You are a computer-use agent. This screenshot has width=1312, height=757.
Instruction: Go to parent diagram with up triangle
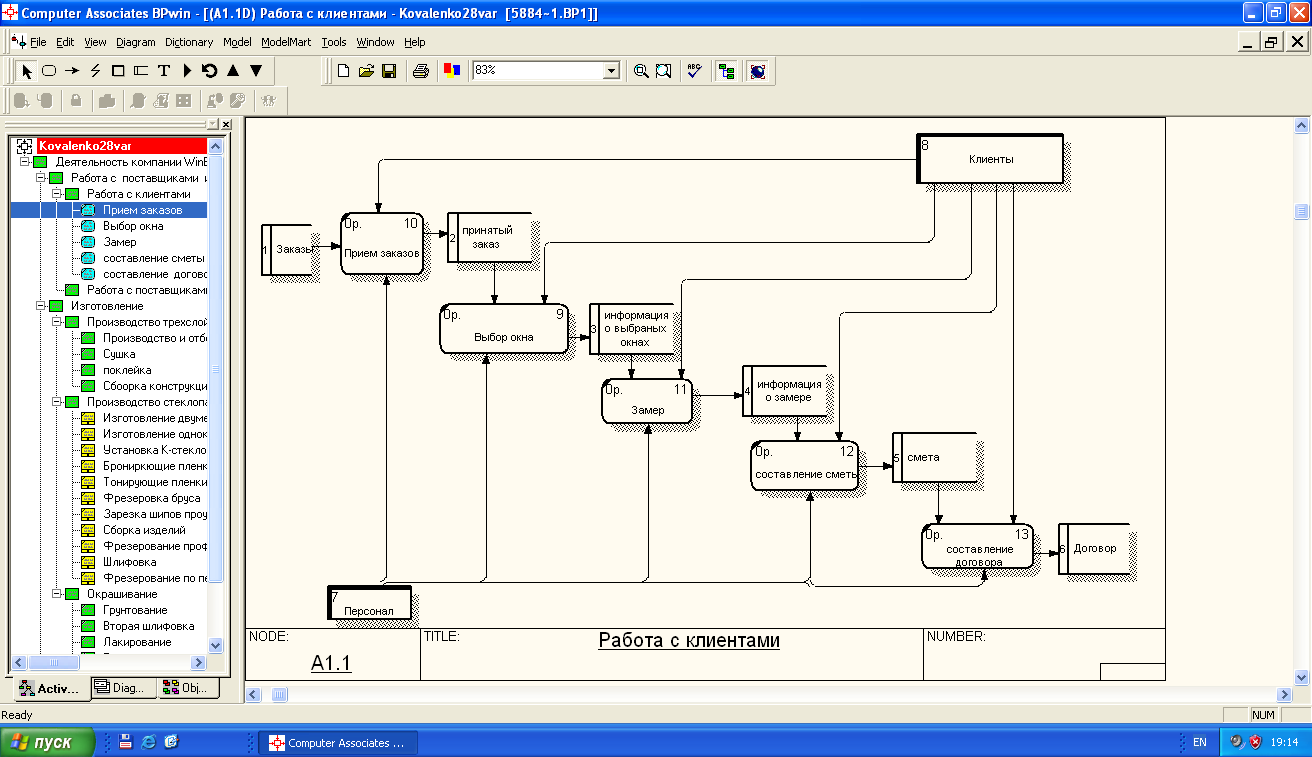pyautogui.click(x=232, y=71)
